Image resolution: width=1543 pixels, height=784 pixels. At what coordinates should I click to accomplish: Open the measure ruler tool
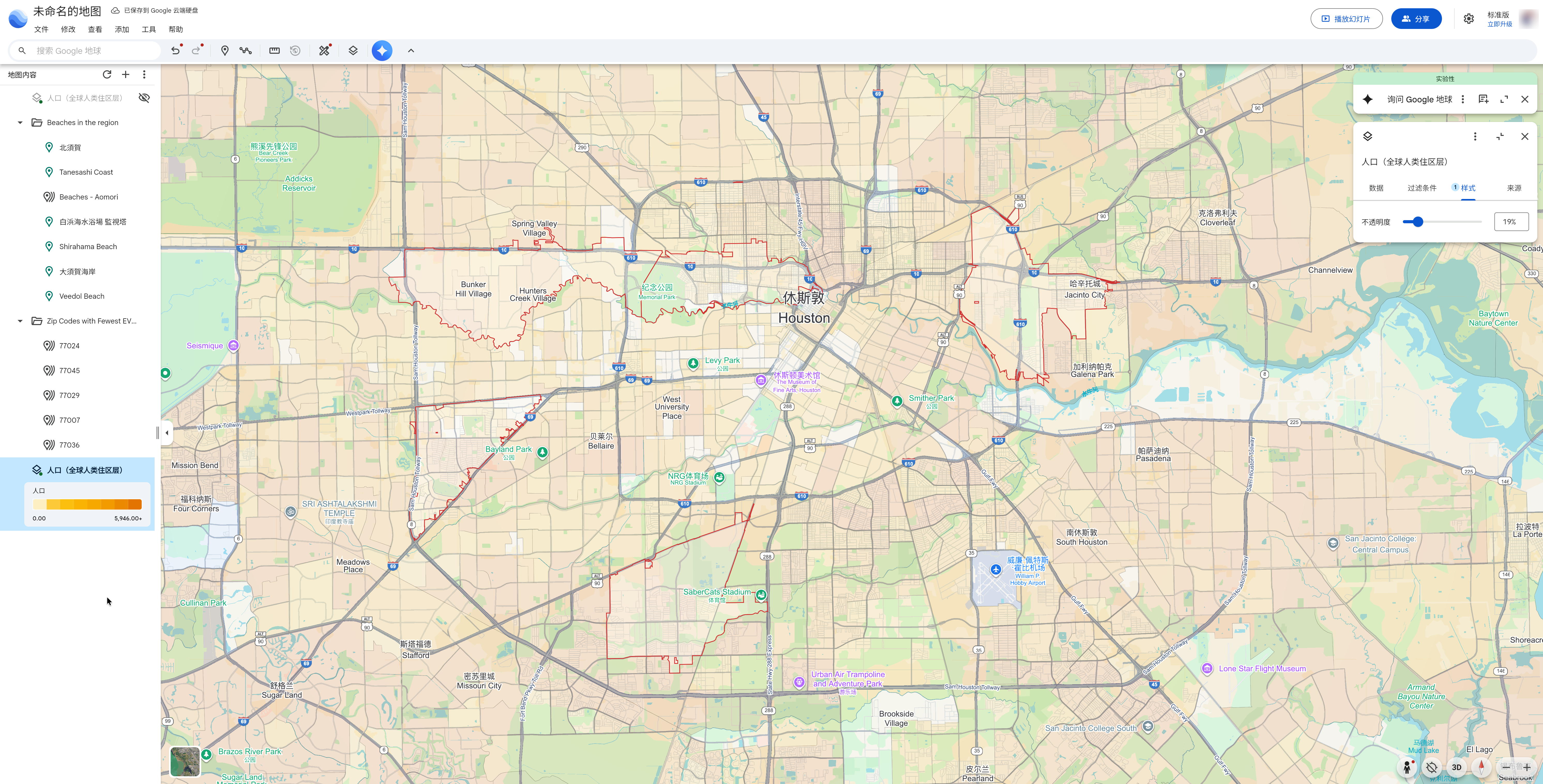click(274, 51)
